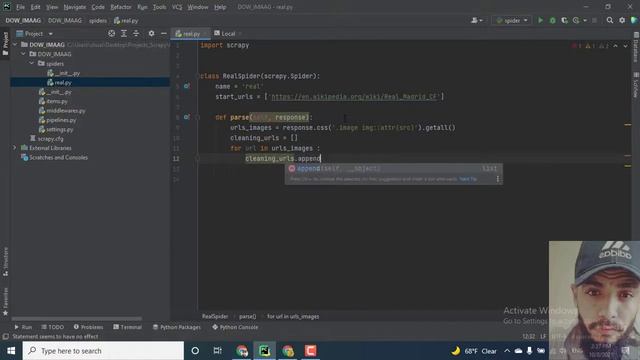
Task: Open IDE settings via the top-right gear icon
Action: [622, 20]
